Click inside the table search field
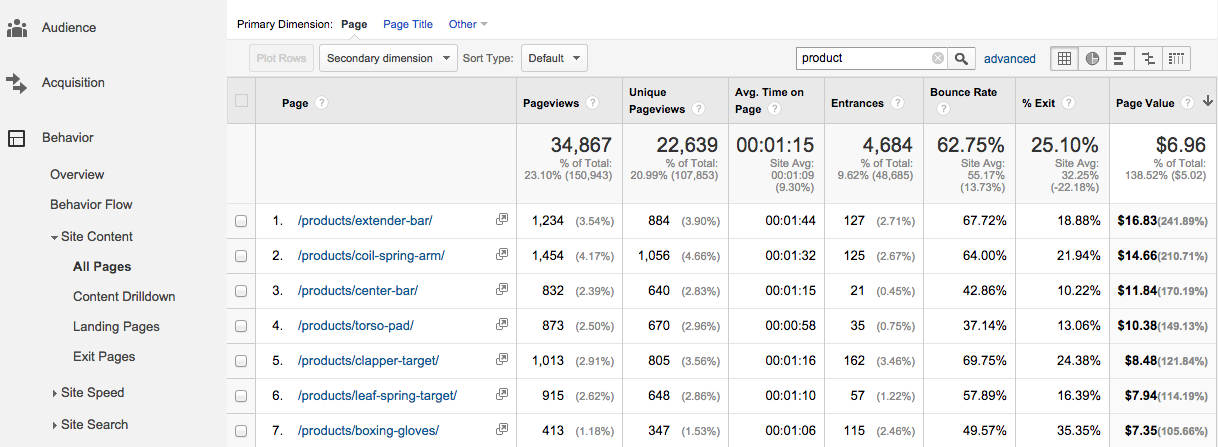Image resolution: width=1218 pixels, height=447 pixels. 864,58
